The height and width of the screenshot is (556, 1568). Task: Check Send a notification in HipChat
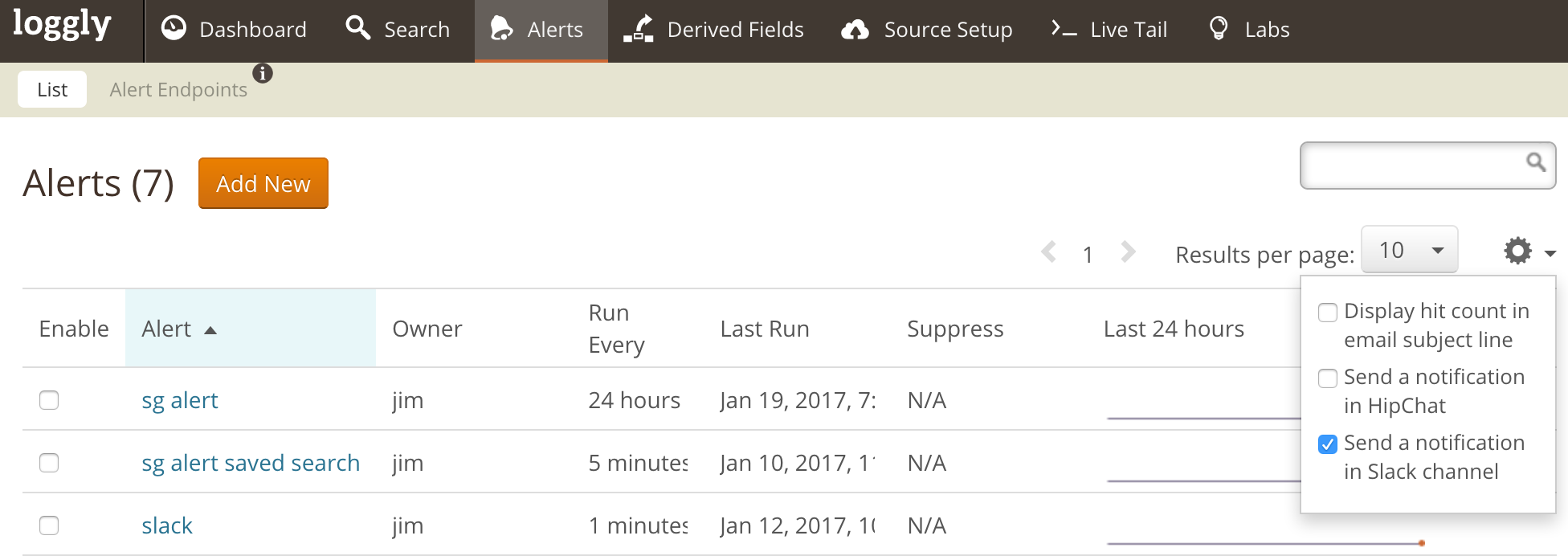pos(1328,378)
